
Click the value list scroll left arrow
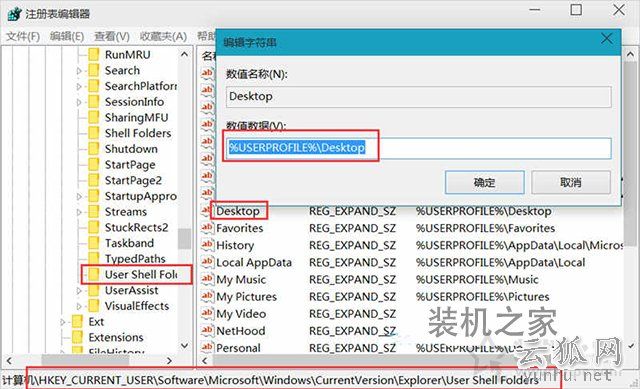coord(205,360)
